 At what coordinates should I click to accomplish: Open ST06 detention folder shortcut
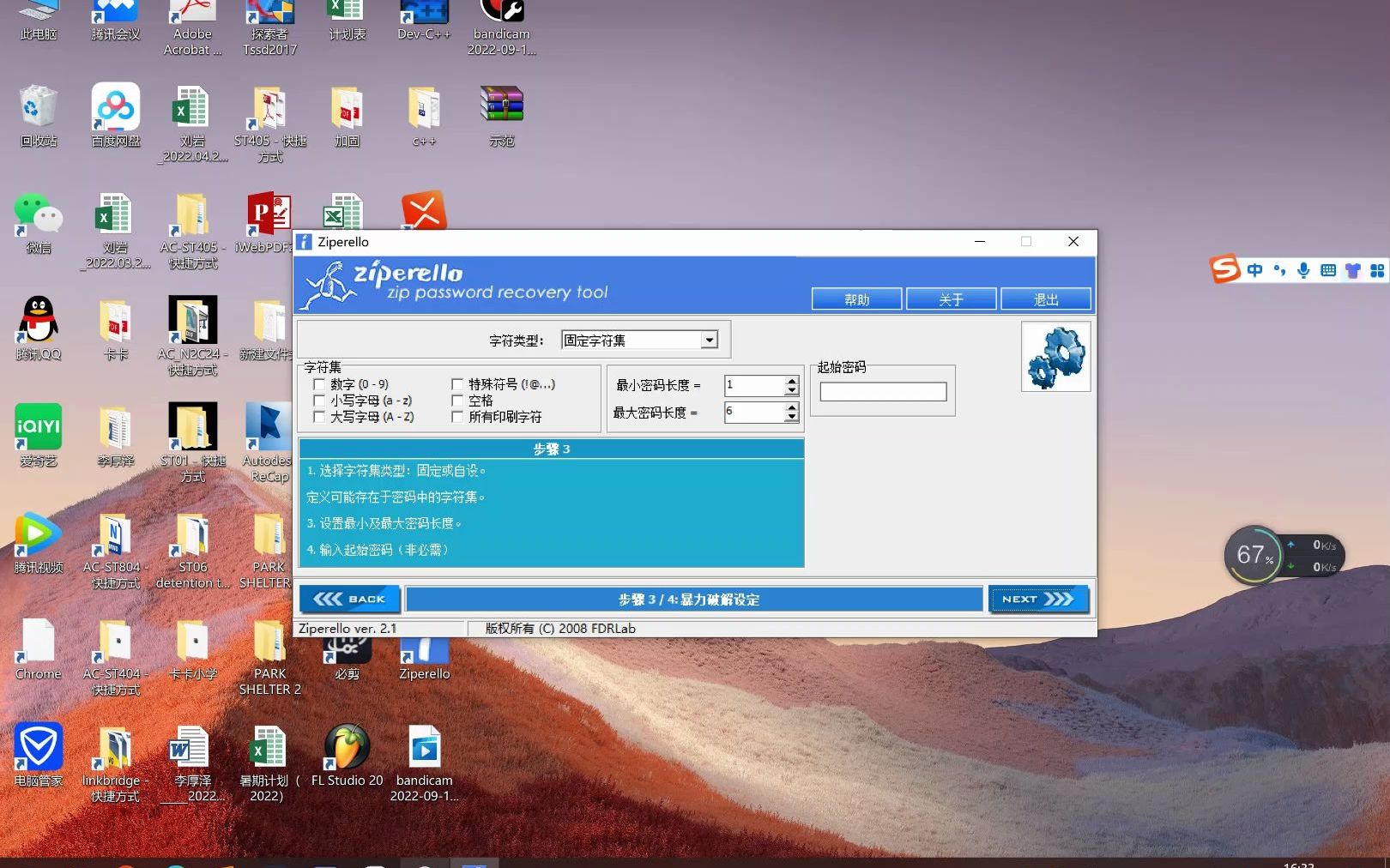click(x=192, y=550)
